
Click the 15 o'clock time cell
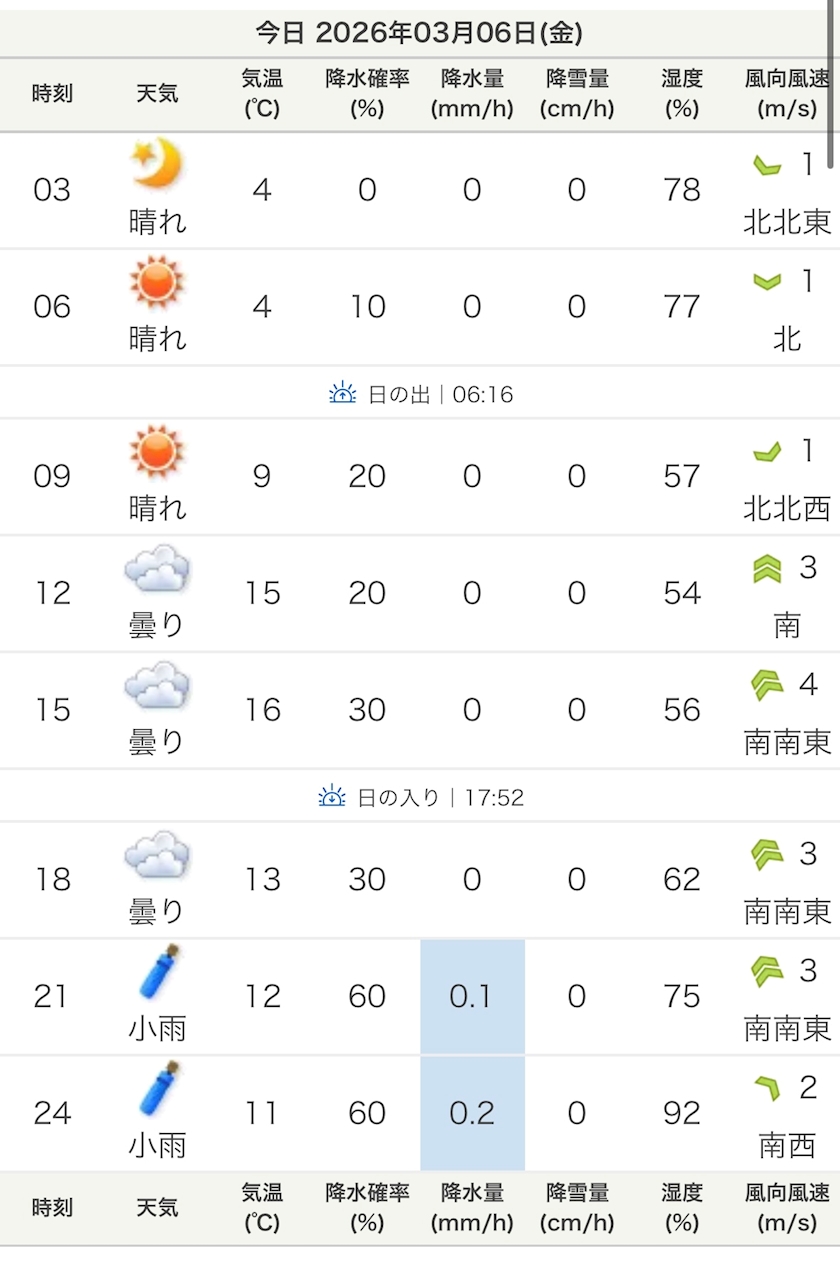tap(52, 710)
